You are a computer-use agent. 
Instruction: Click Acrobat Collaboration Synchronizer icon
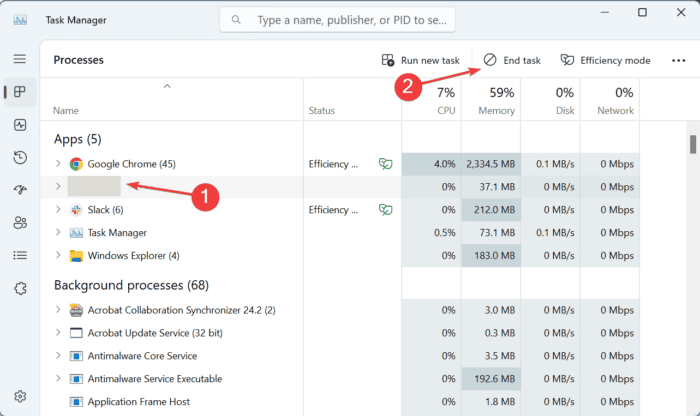pyautogui.click(x=76, y=310)
